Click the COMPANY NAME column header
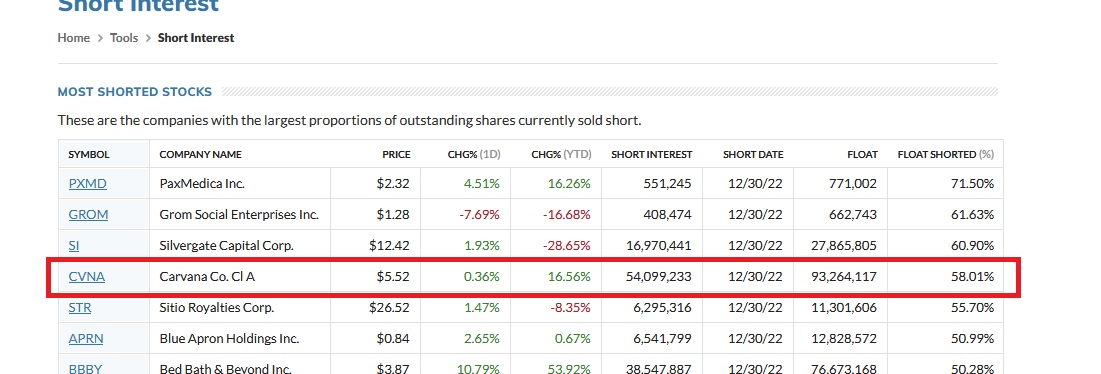This screenshot has width=1101, height=374. pos(201,154)
